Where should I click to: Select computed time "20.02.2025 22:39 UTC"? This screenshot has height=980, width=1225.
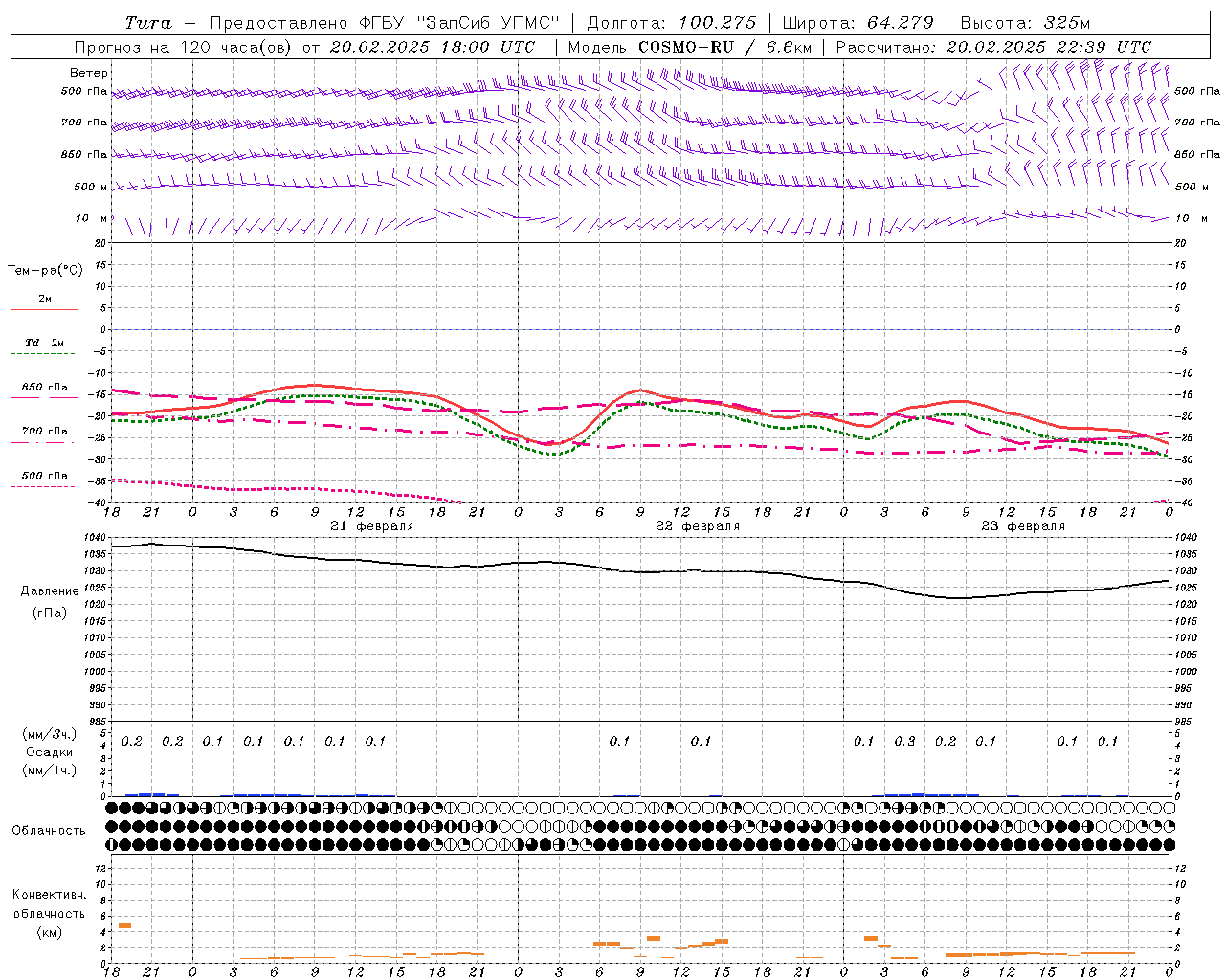pyautogui.click(x=1049, y=47)
